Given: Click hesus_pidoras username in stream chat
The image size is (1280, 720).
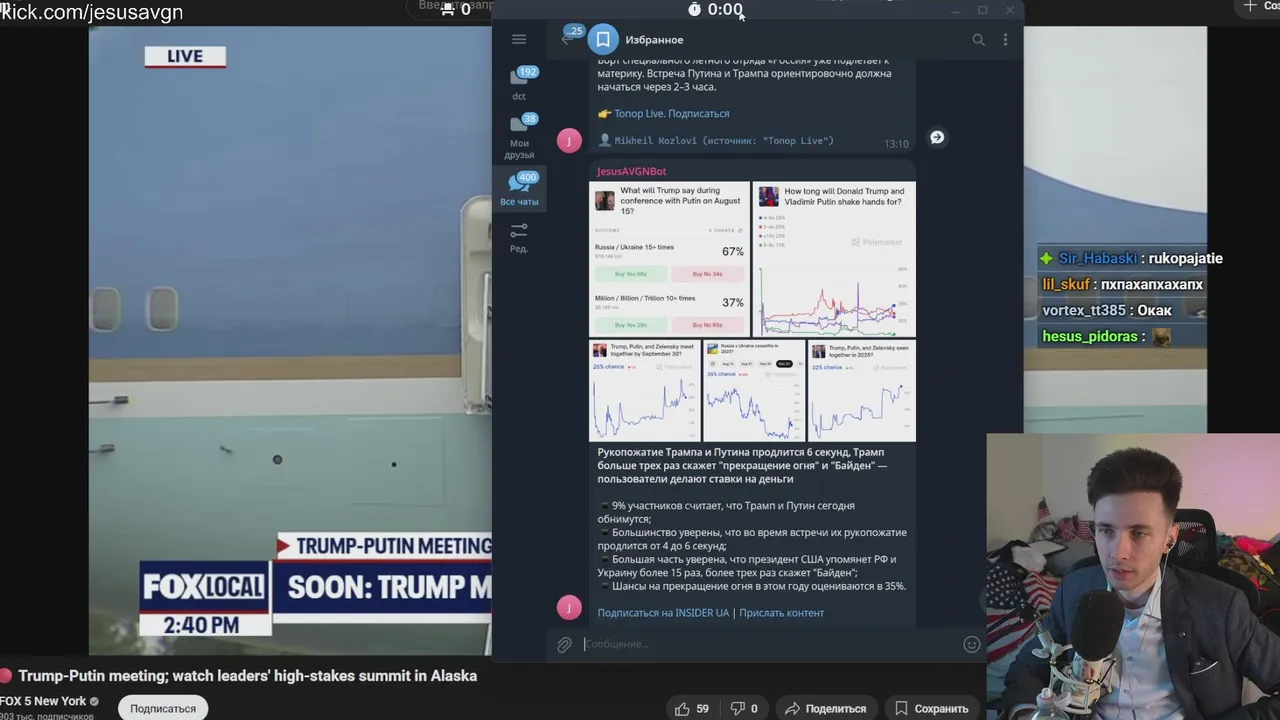Looking at the screenshot, I should (x=1090, y=336).
